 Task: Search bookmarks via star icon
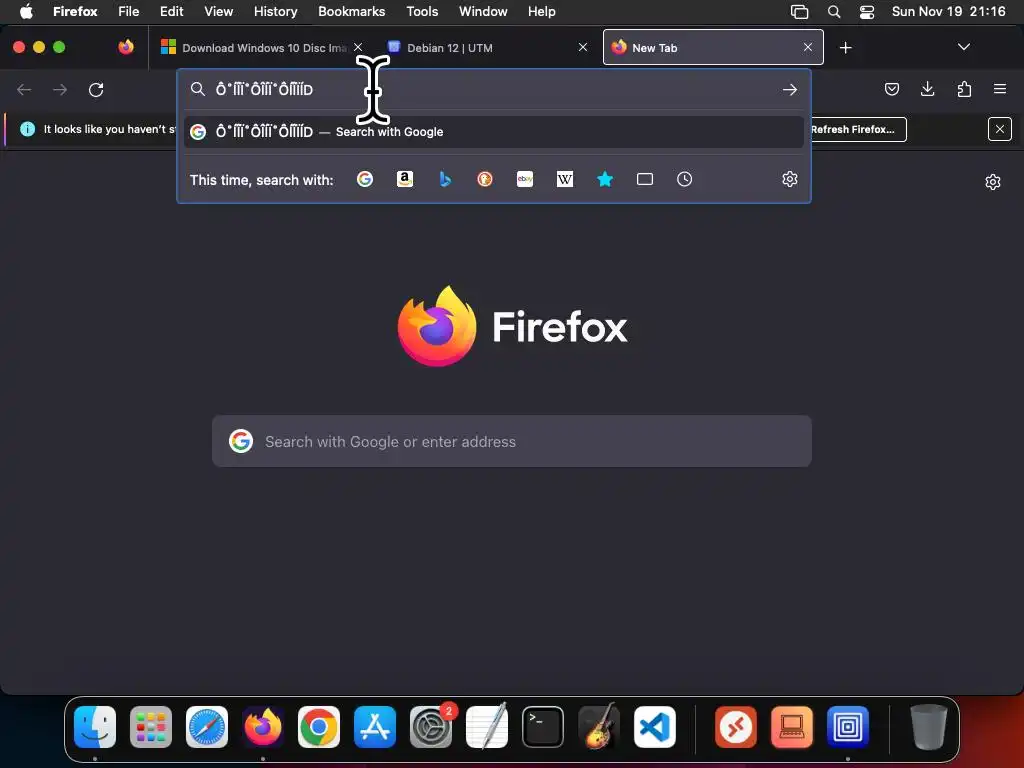click(x=605, y=179)
